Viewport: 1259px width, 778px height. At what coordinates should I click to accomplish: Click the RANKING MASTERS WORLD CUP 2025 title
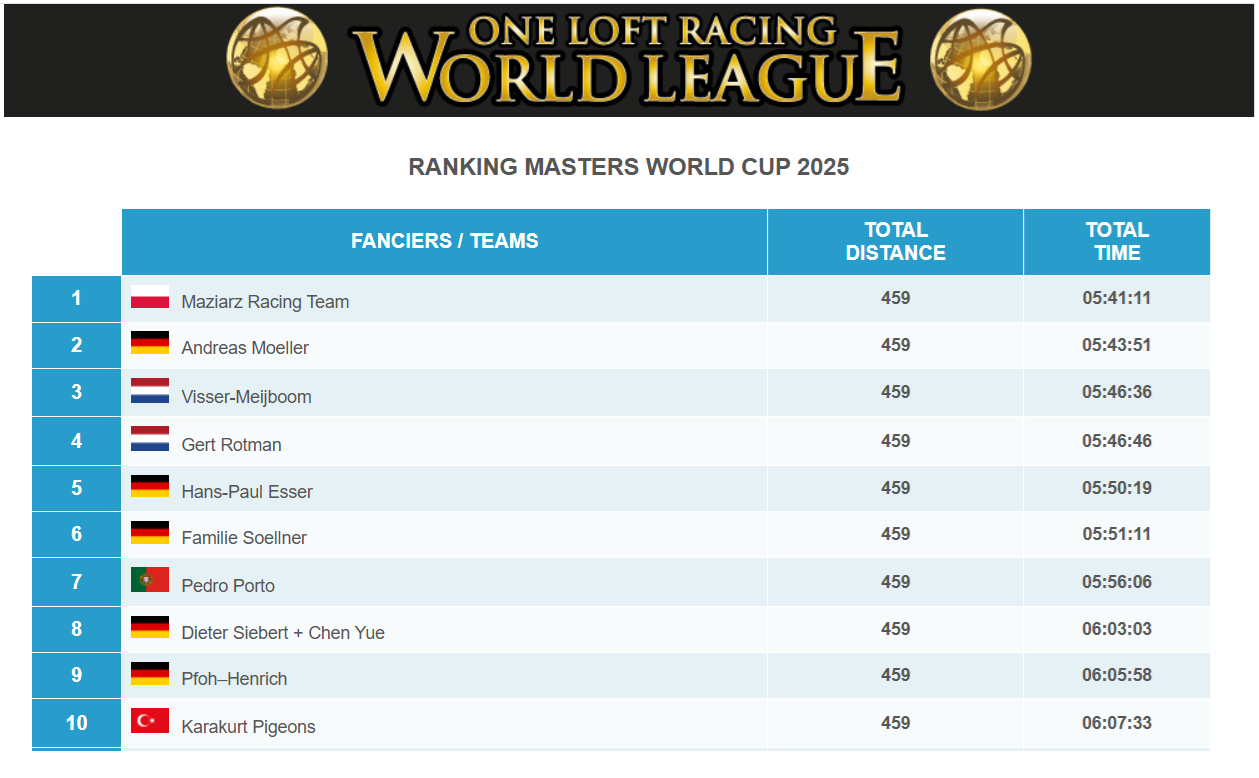click(629, 167)
